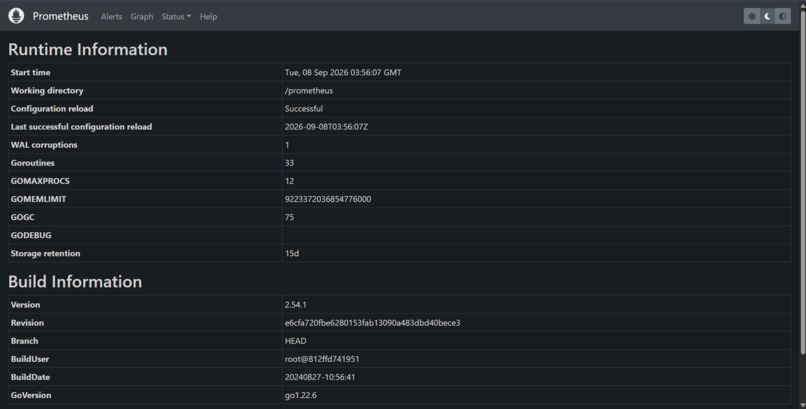Image resolution: width=806 pixels, height=409 pixels.
Task: Select the 2026-09-08T03:56:07Z reload timestamp
Action: coord(326,126)
